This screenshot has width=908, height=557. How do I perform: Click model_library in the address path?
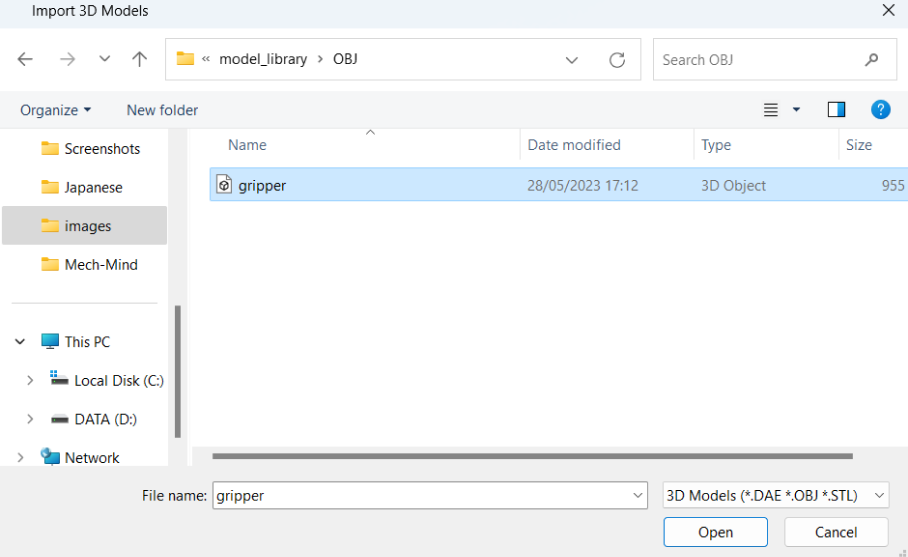tap(263, 59)
